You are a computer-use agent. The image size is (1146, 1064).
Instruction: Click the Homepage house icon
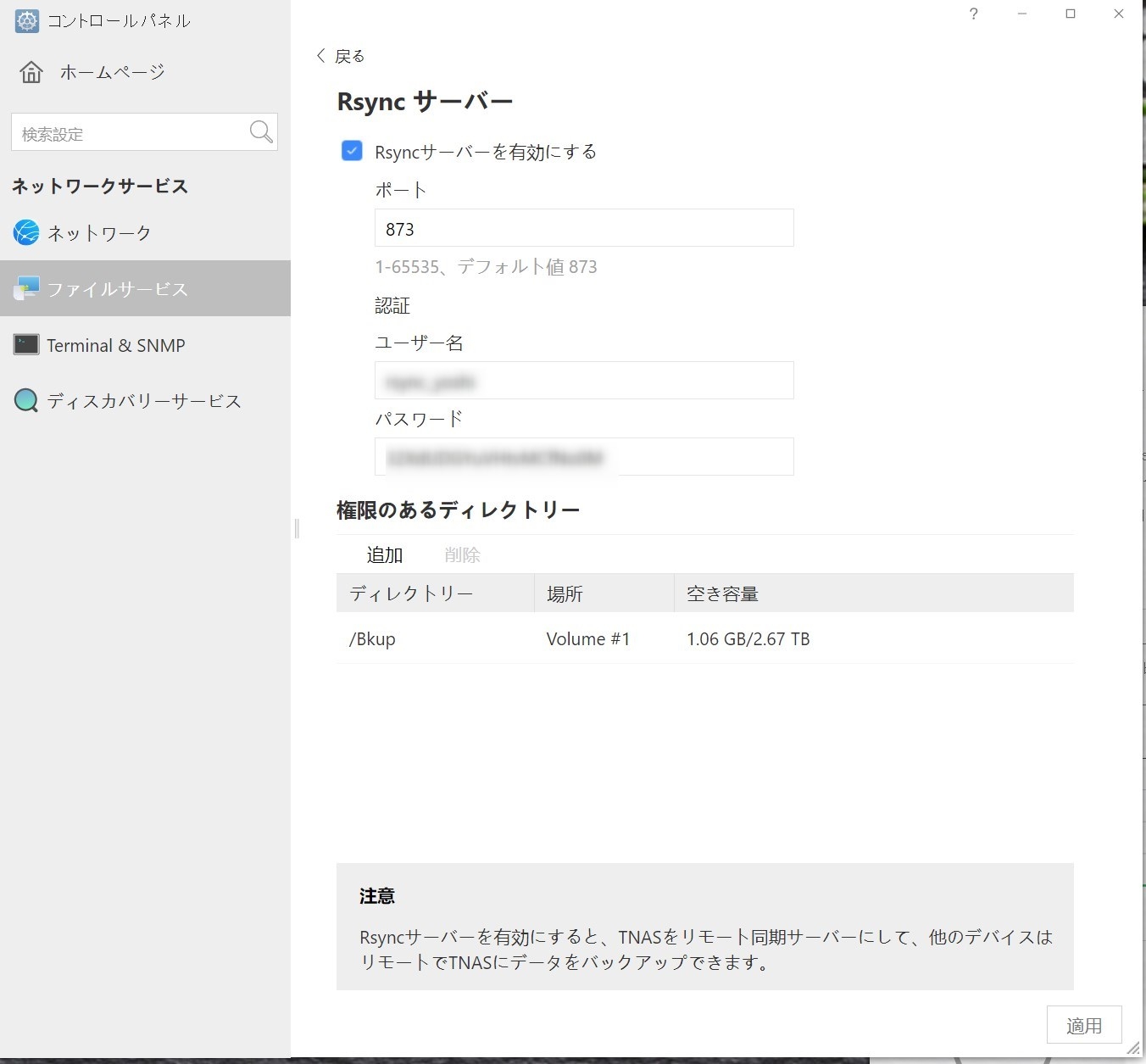tap(31, 72)
